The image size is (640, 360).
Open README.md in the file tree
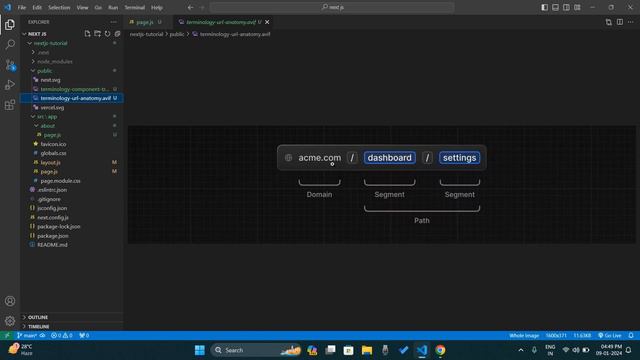point(52,245)
